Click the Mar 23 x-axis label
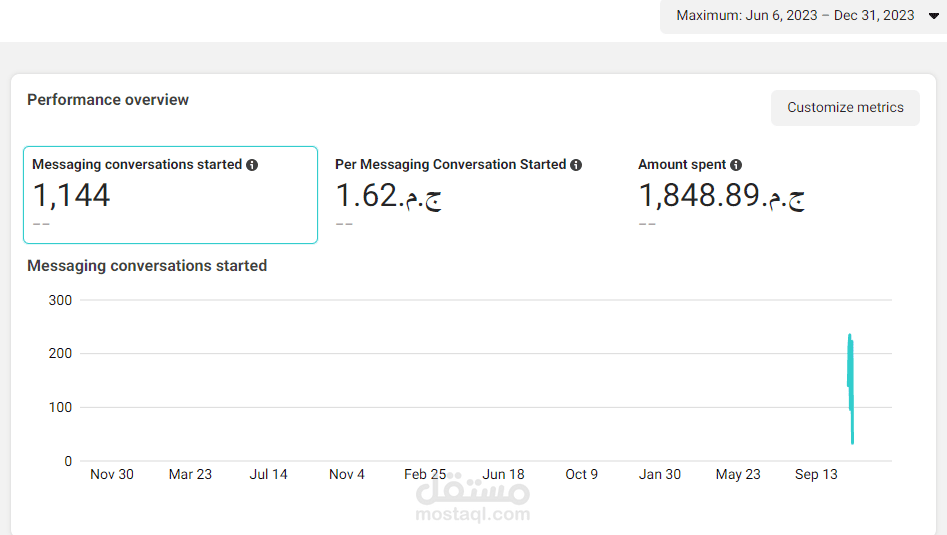Viewport: 947px width, 535px height. pos(190,475)
